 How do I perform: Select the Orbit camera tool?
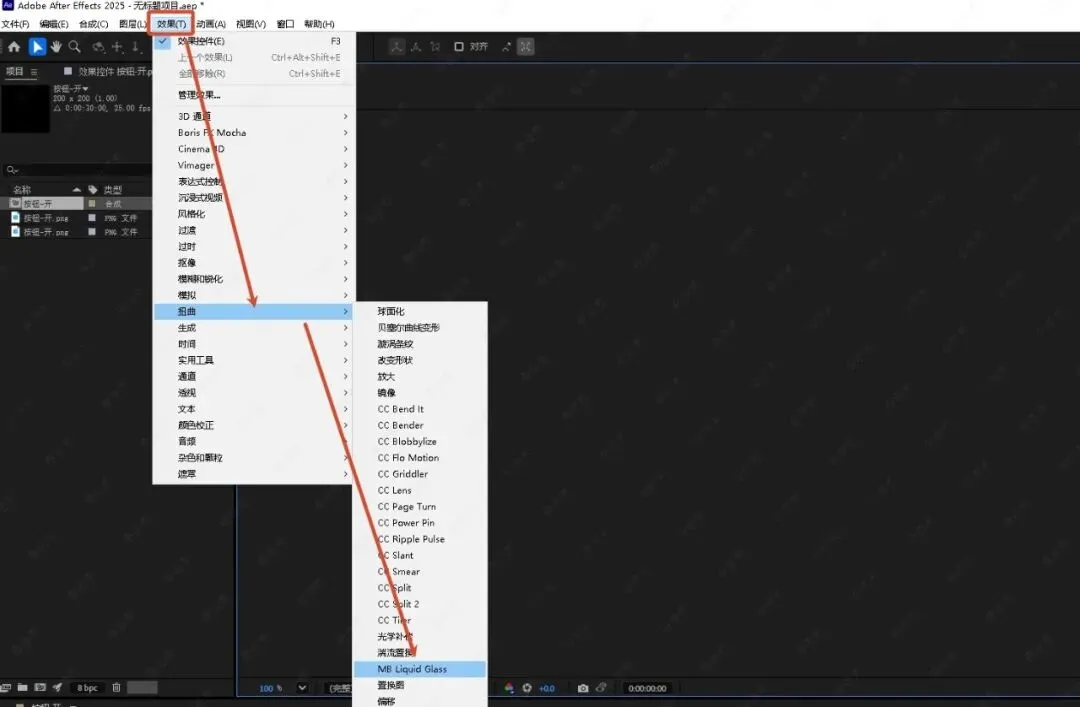point(98,47)
